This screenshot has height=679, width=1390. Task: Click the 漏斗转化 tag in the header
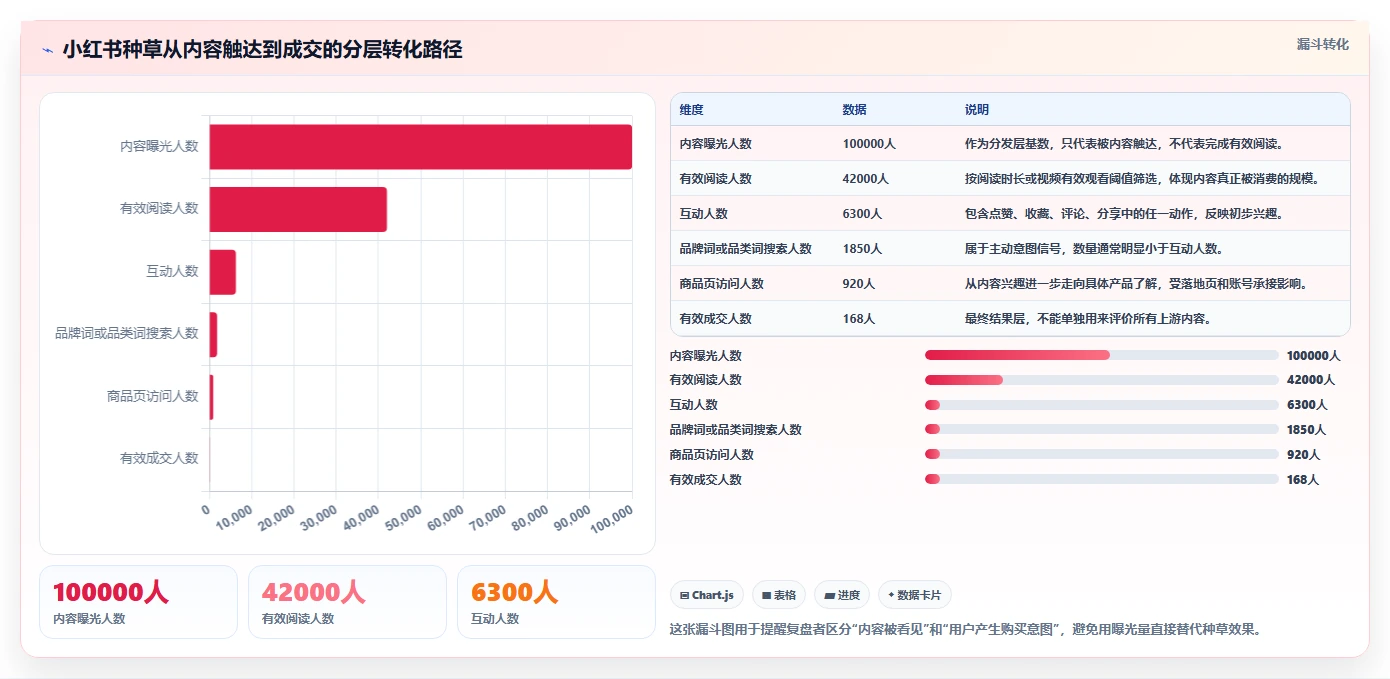pos(1323,44)
